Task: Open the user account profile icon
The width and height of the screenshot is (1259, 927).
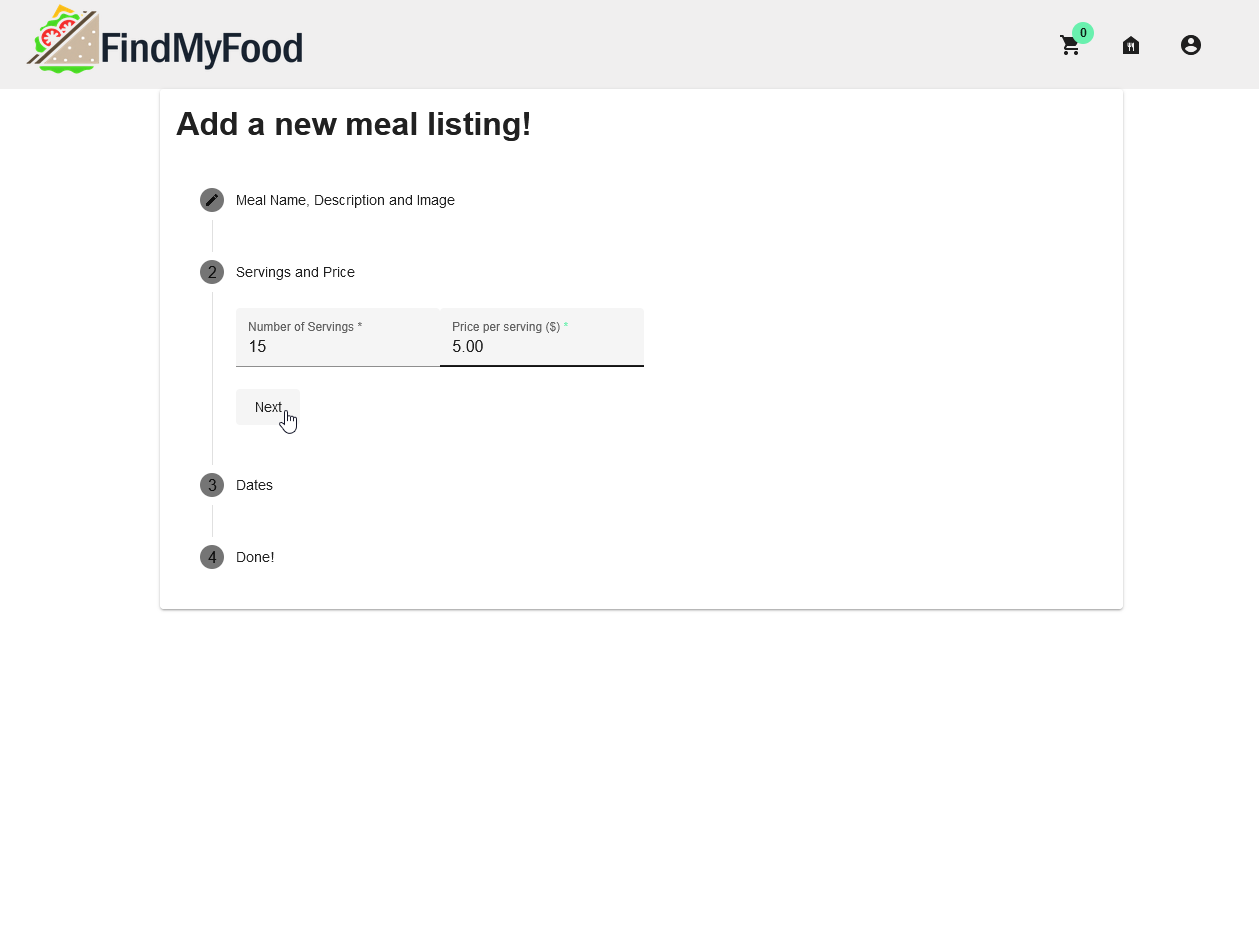Action: 1191,45
